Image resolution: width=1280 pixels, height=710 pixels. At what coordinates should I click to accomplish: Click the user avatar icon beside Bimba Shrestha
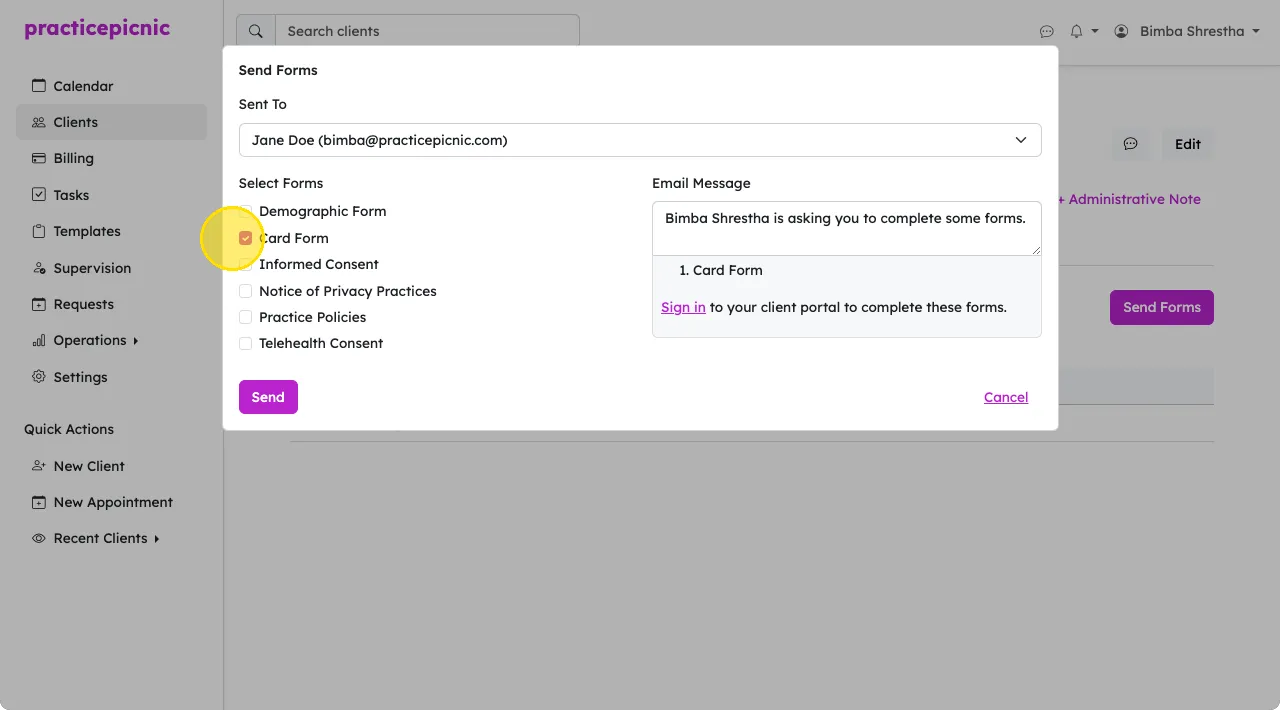[1121, 32]
